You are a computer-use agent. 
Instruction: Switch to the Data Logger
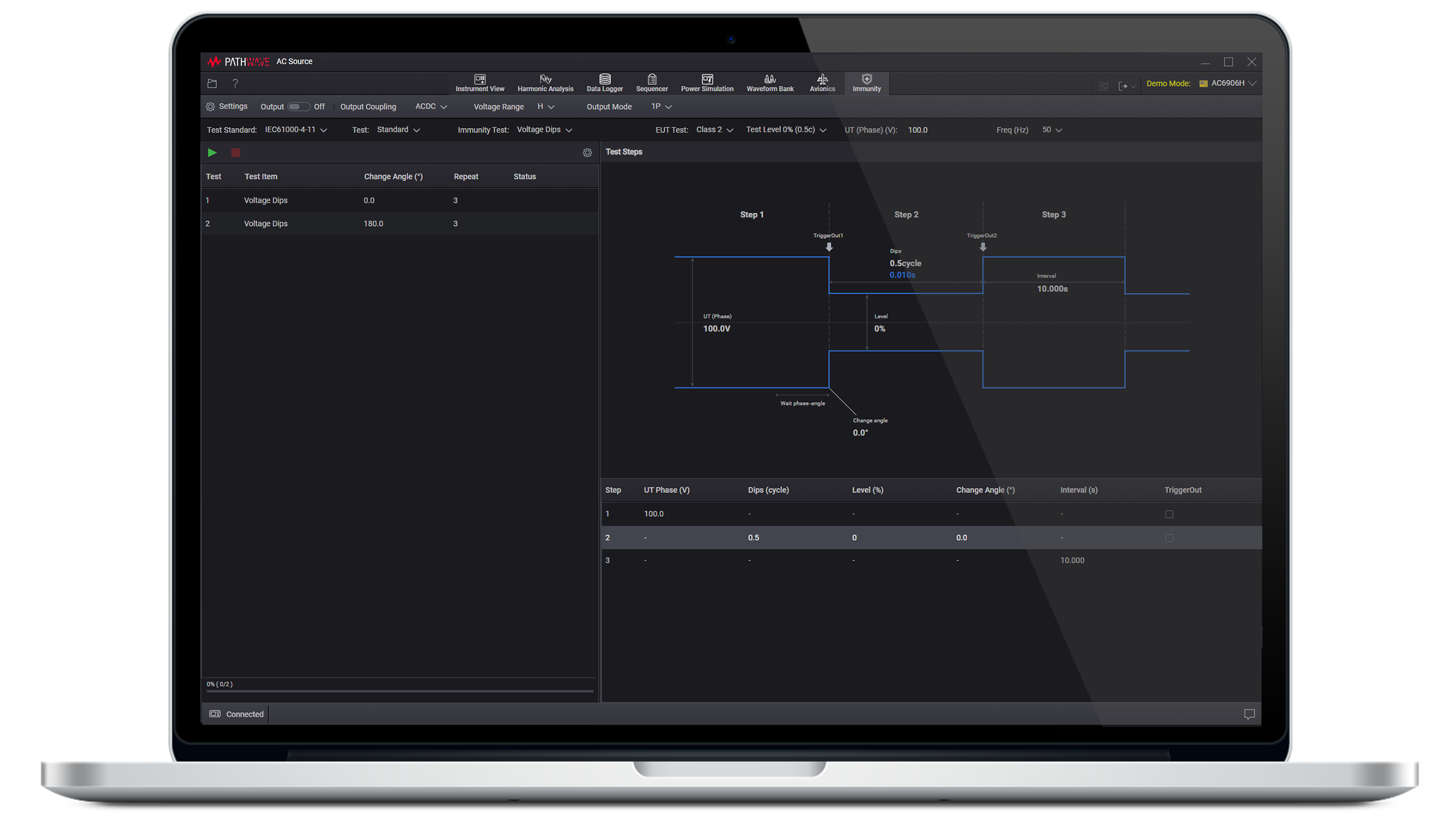(604, 83)
